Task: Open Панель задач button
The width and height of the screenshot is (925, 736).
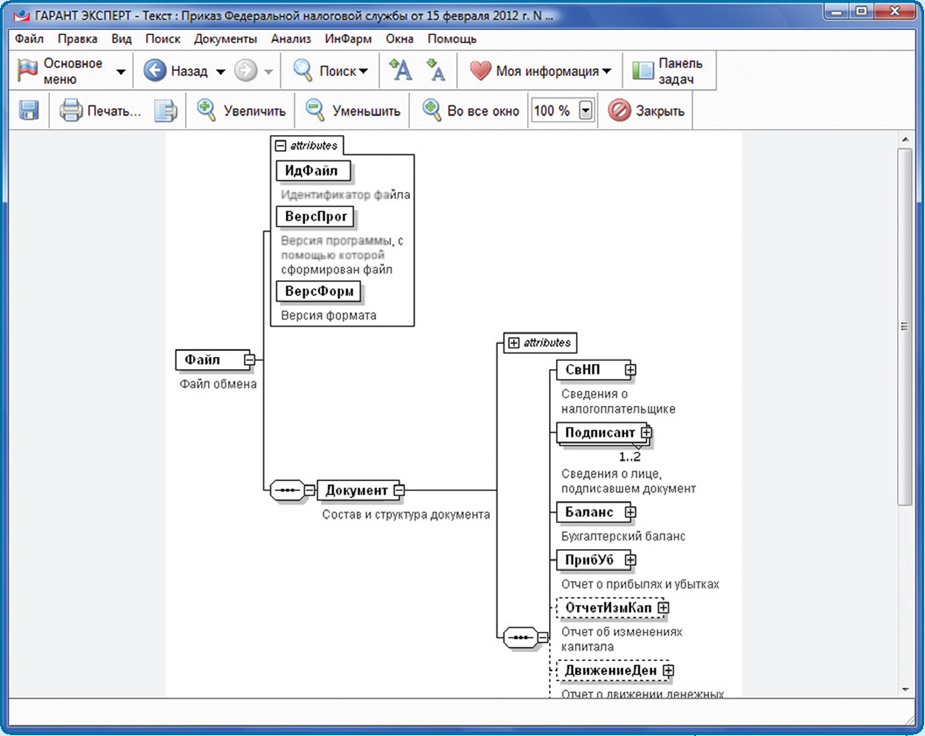Action: [x=668, y=71]
